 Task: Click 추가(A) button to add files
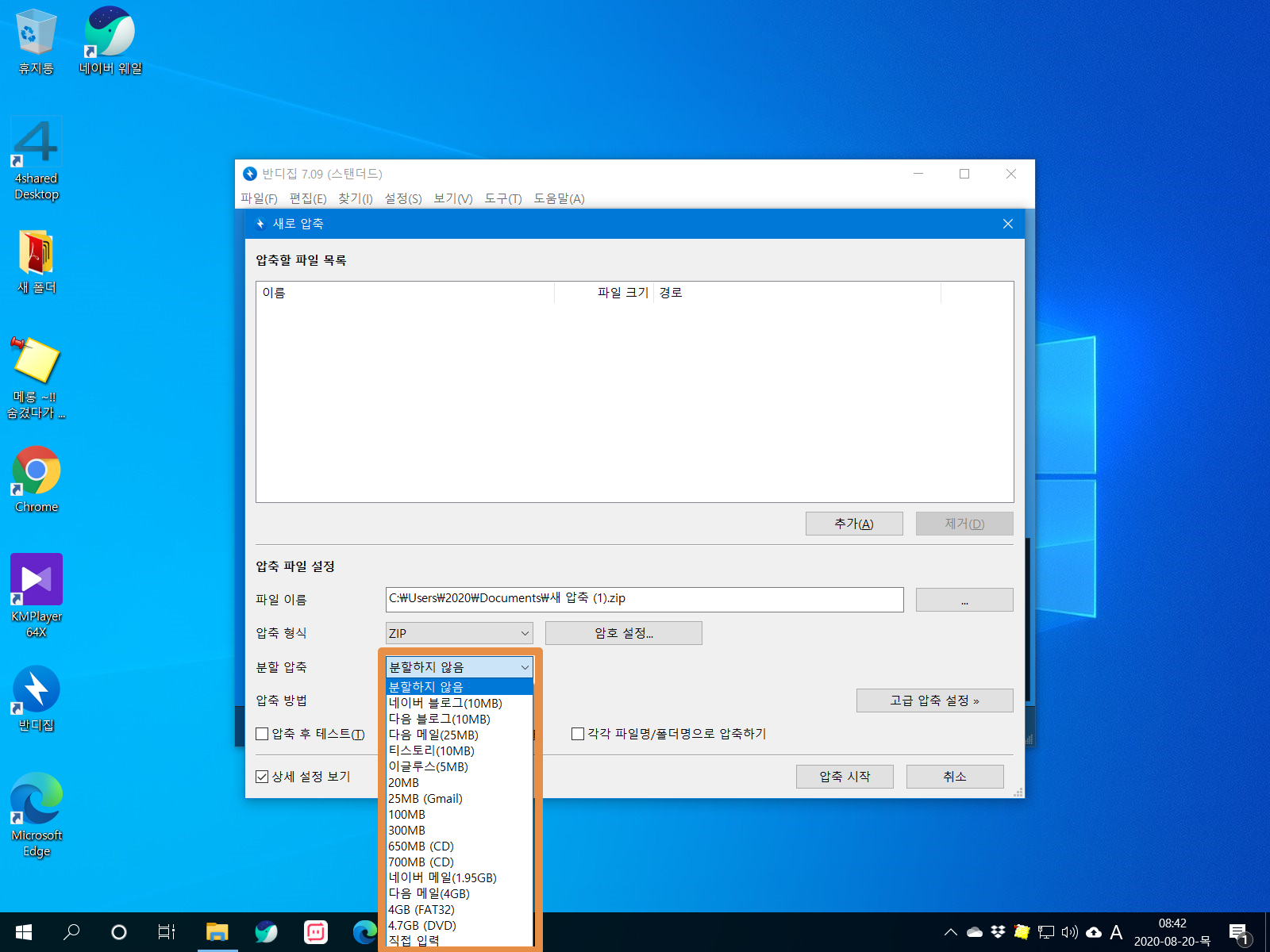(854, 524)
